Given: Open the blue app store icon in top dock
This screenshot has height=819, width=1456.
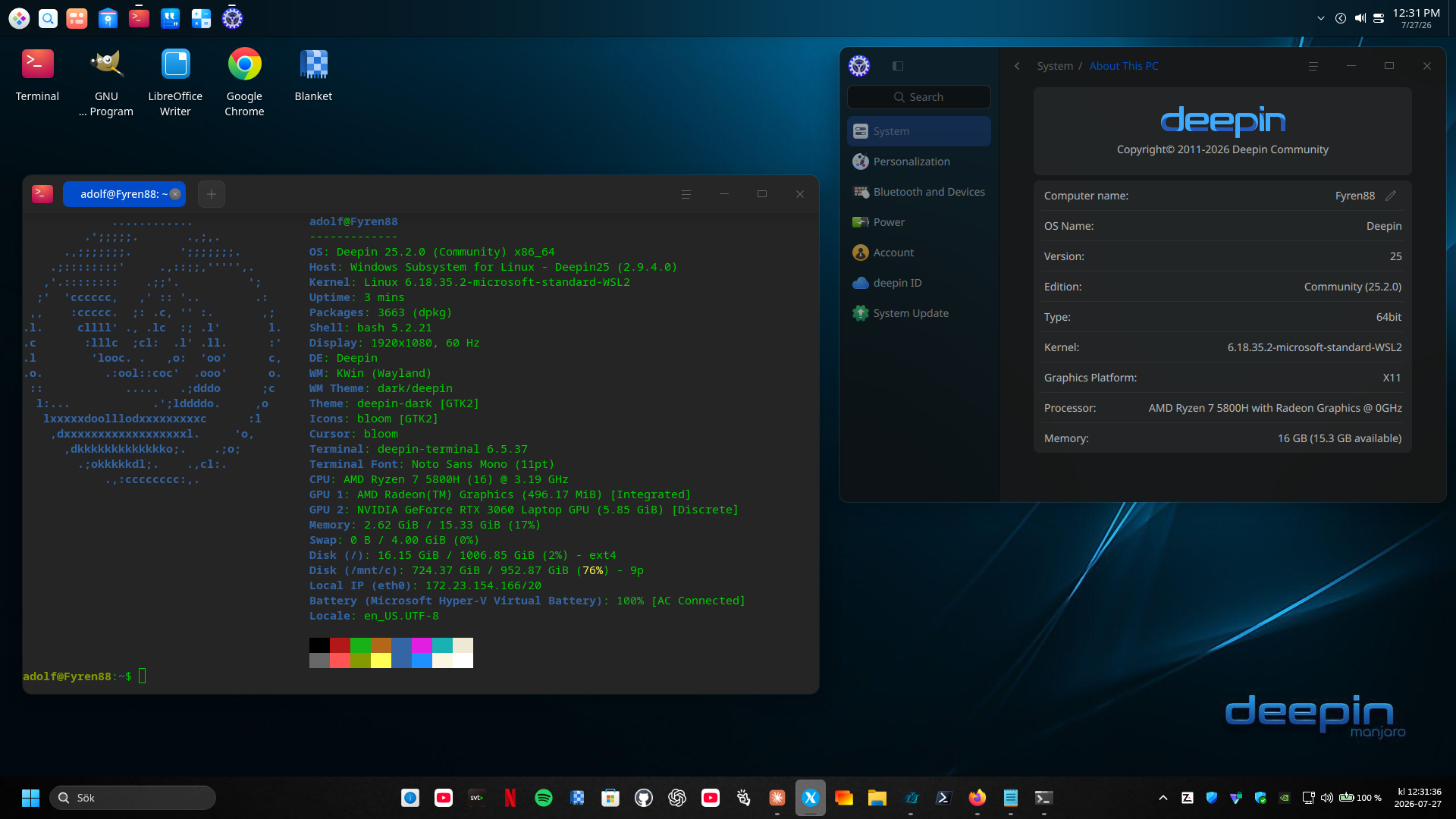Looking at the screenshot, I should tap(108, 18).
